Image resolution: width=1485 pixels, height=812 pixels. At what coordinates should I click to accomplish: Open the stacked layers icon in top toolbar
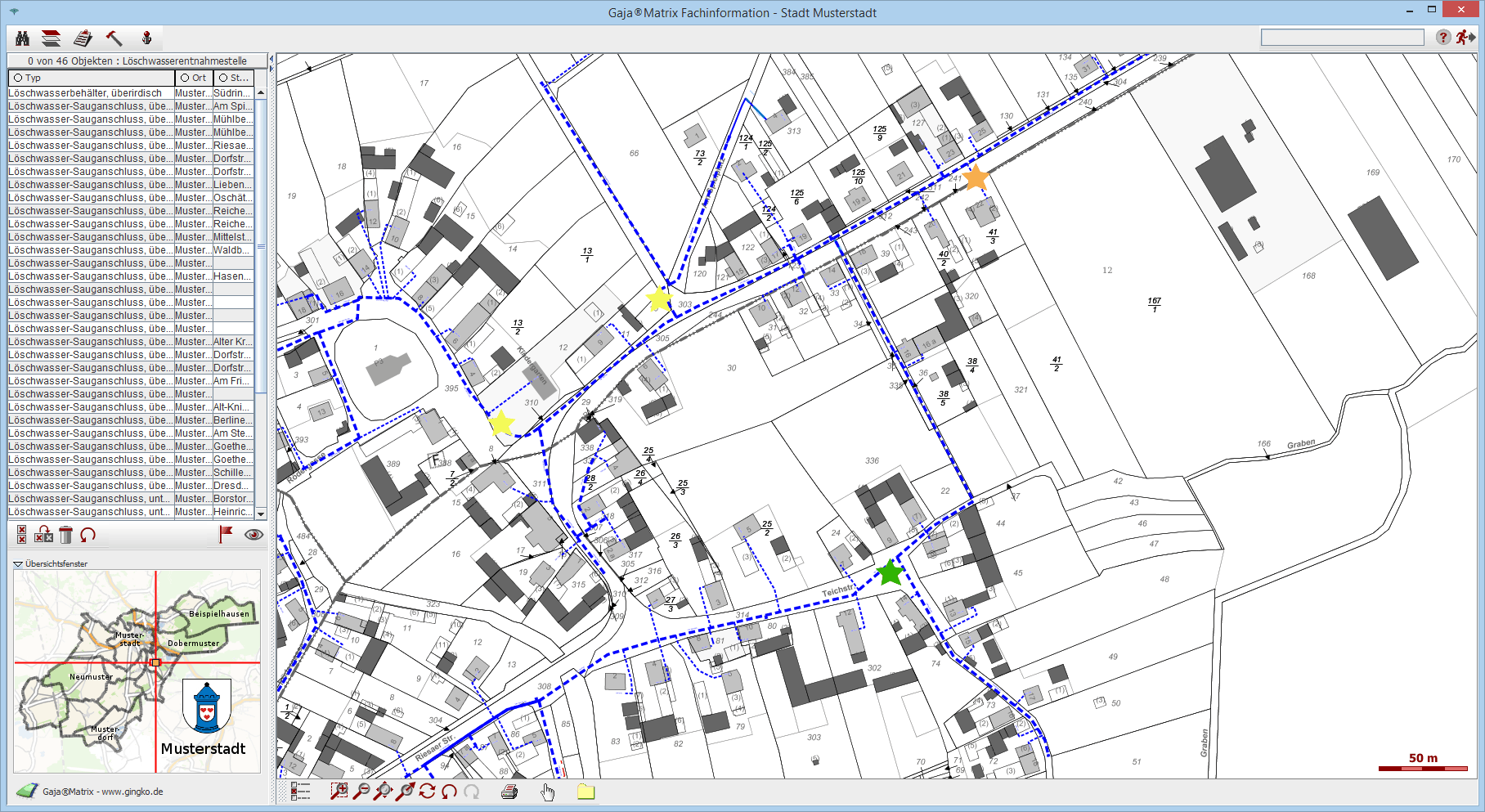[52, 38]
